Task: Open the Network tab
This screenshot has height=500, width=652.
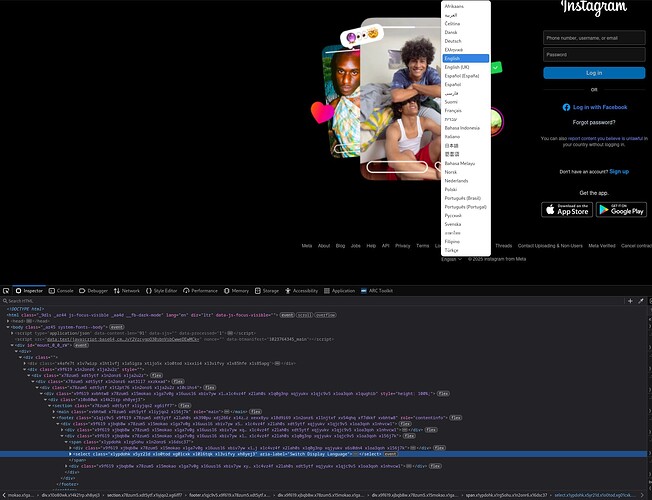Action: [127, 291]
